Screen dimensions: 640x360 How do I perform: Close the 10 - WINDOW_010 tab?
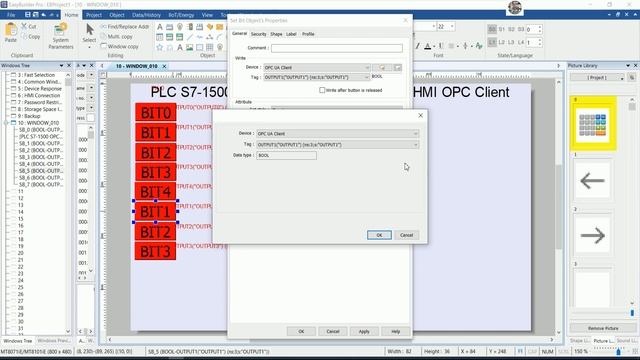[x=164, y=66]
